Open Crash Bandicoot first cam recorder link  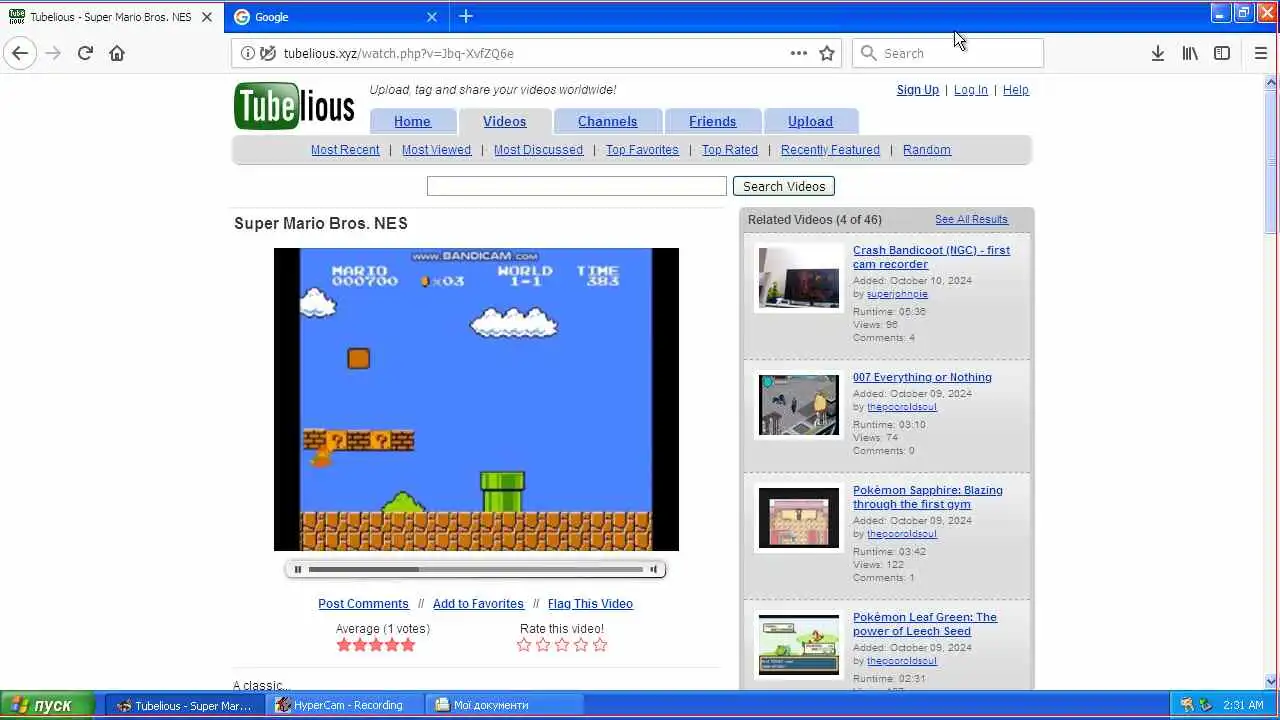click(x=931, y=257)
